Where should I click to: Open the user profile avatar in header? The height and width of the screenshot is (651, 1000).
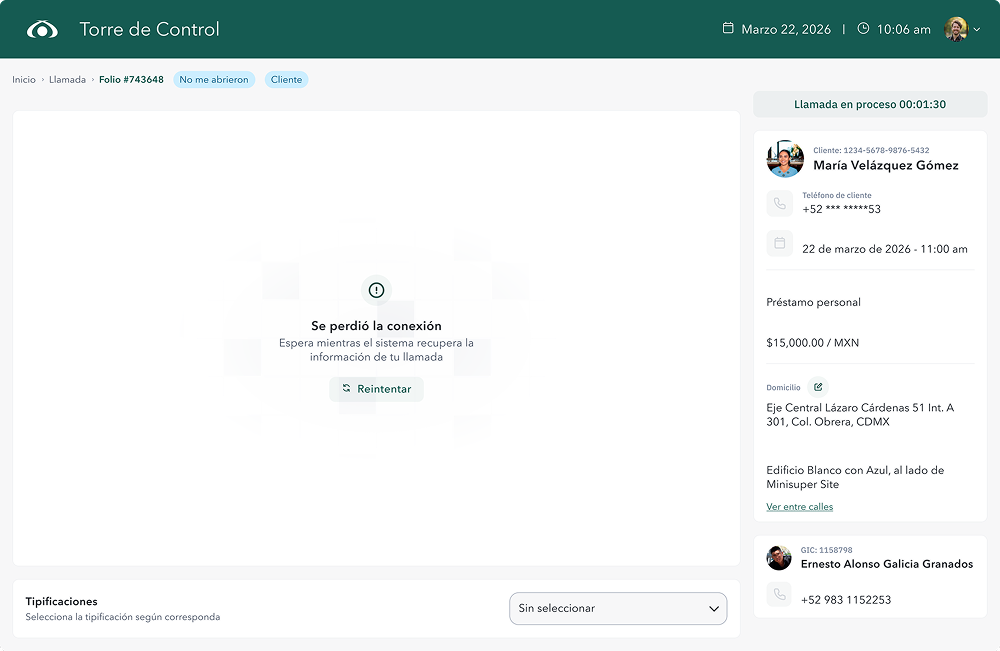click(956, 29)
